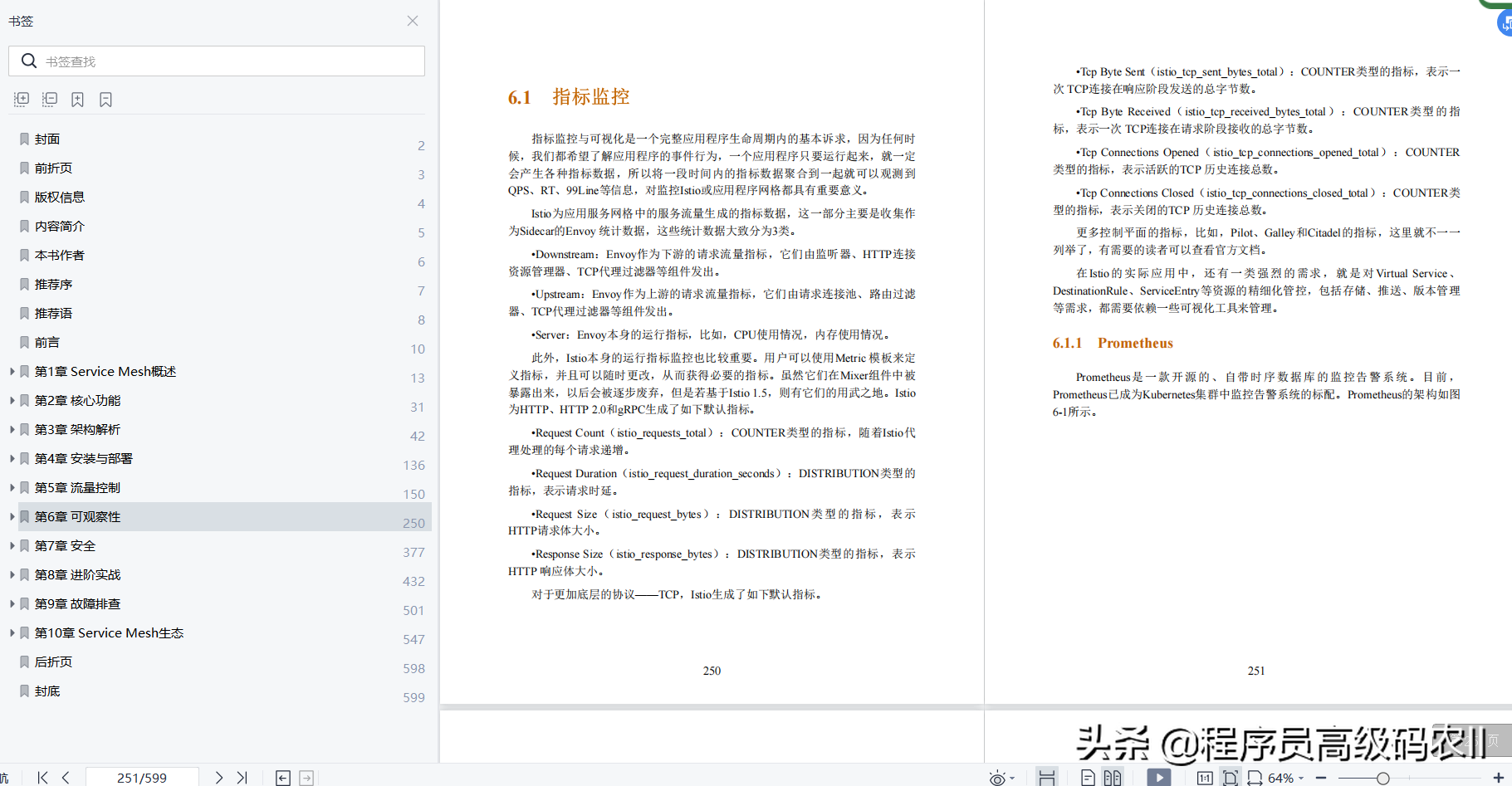Screen dimensions: 1512x786
Task: Start slideshow playback
Action: (1158, 778)
